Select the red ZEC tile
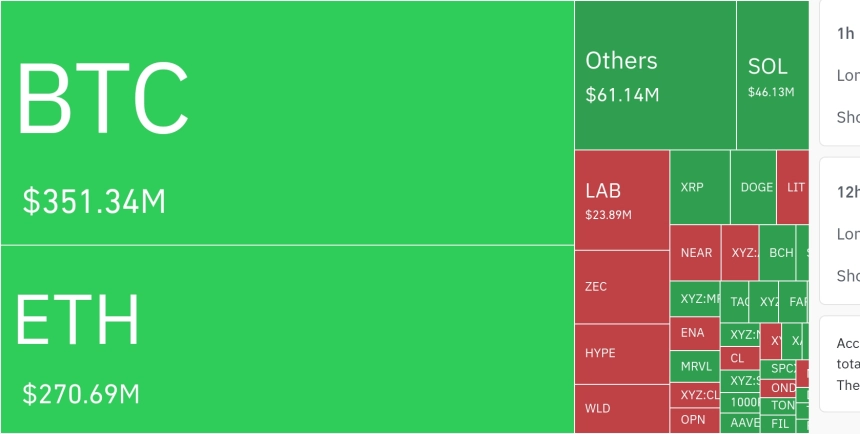Image resolution: width=860 pixels, height=434 pixels. pyautogui.click(x=622, y=287)
